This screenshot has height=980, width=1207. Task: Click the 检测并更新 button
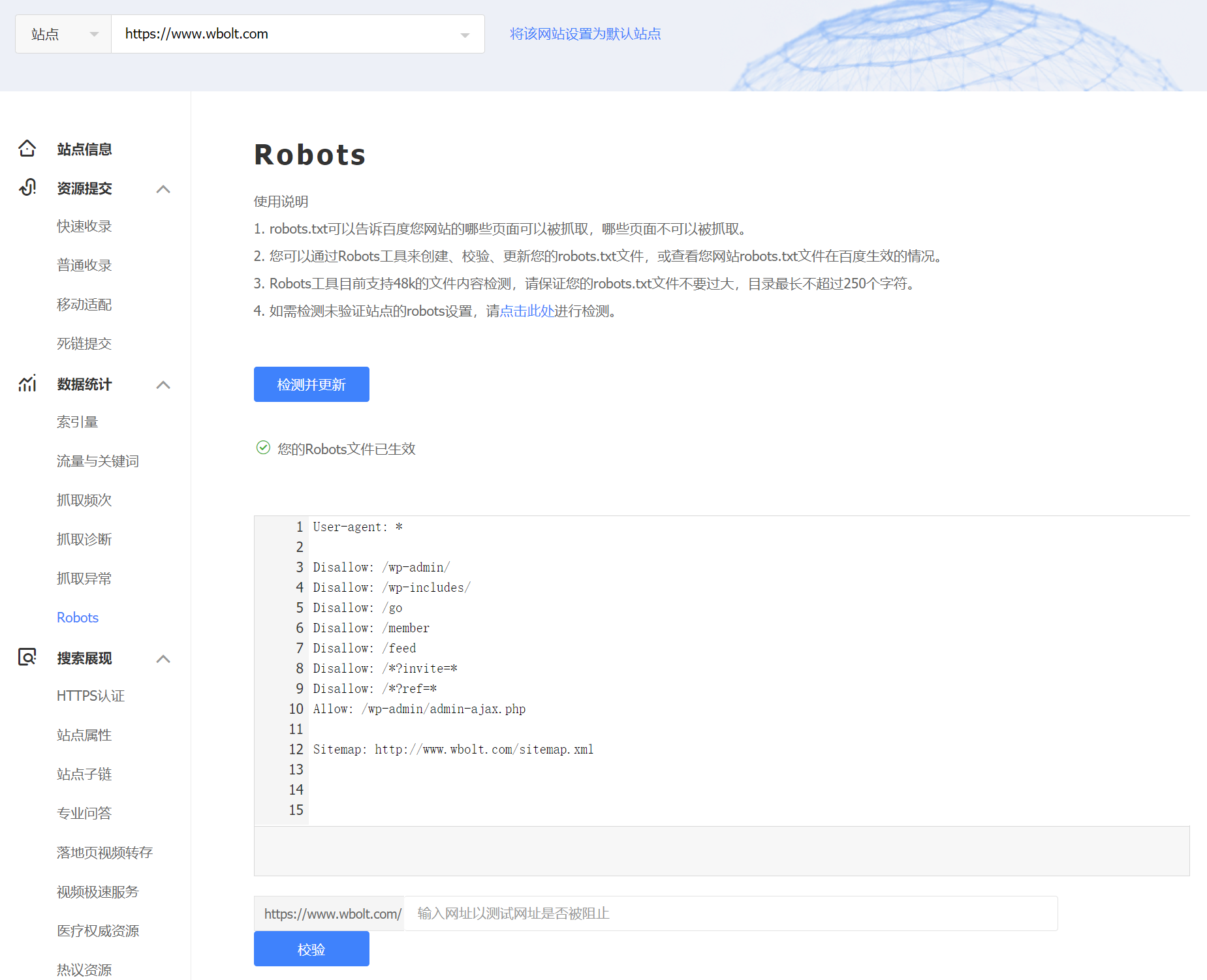[x=311, y=384]
